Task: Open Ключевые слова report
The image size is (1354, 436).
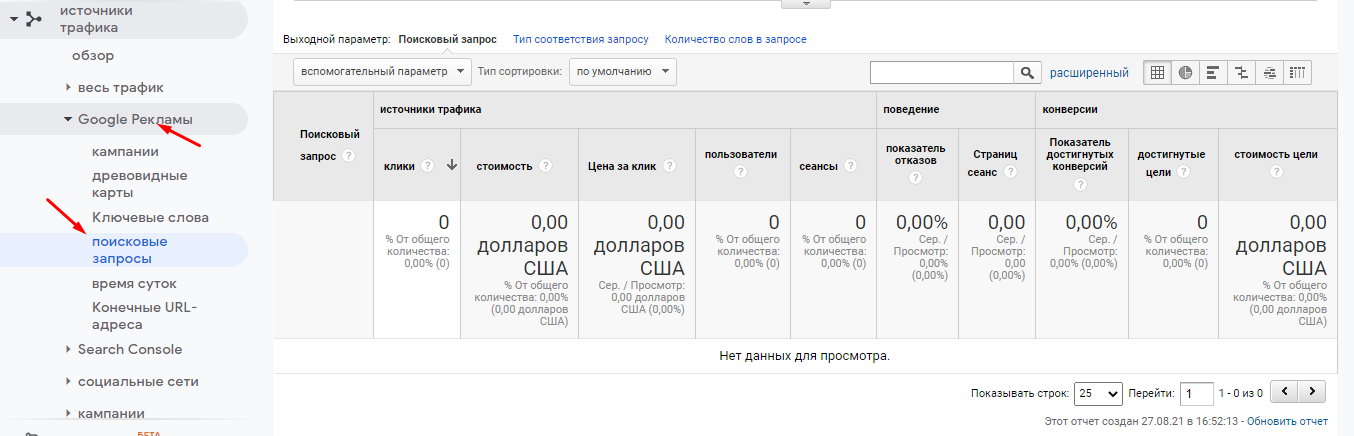Action: (x=150, y=217)
